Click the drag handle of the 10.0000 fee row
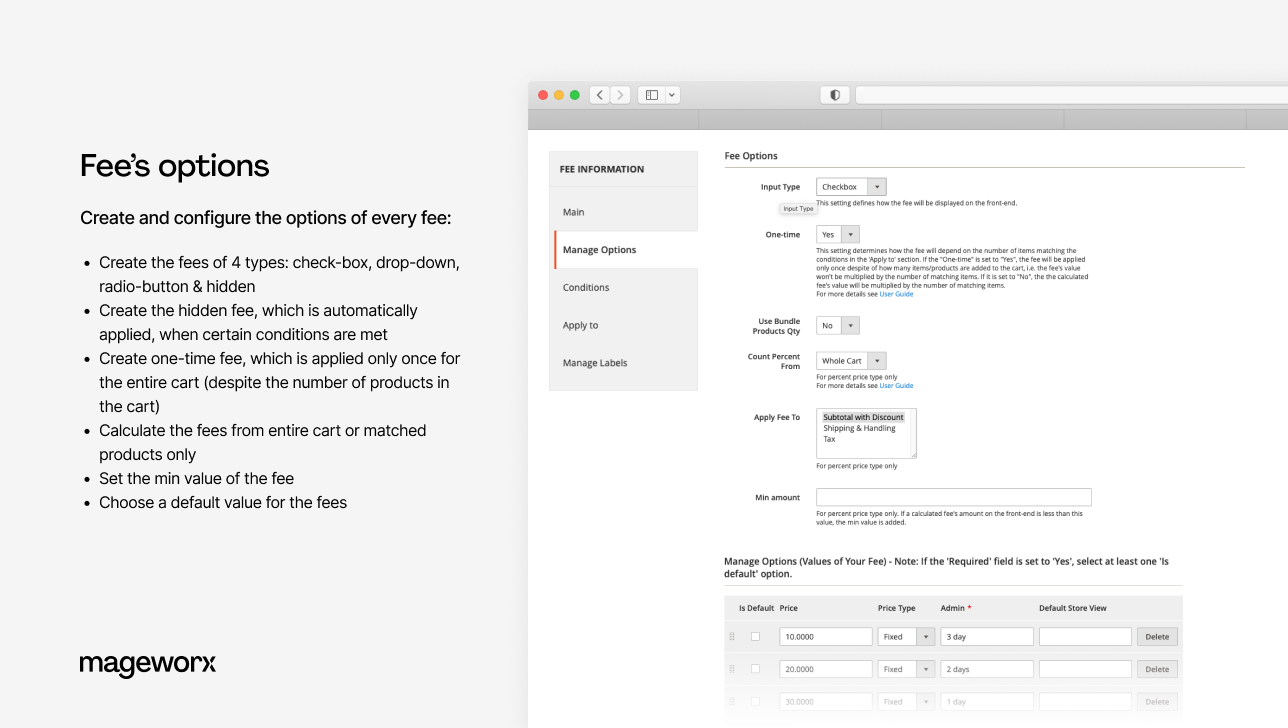The width and height of the screenshot is (1288, 728). (732, 636)
